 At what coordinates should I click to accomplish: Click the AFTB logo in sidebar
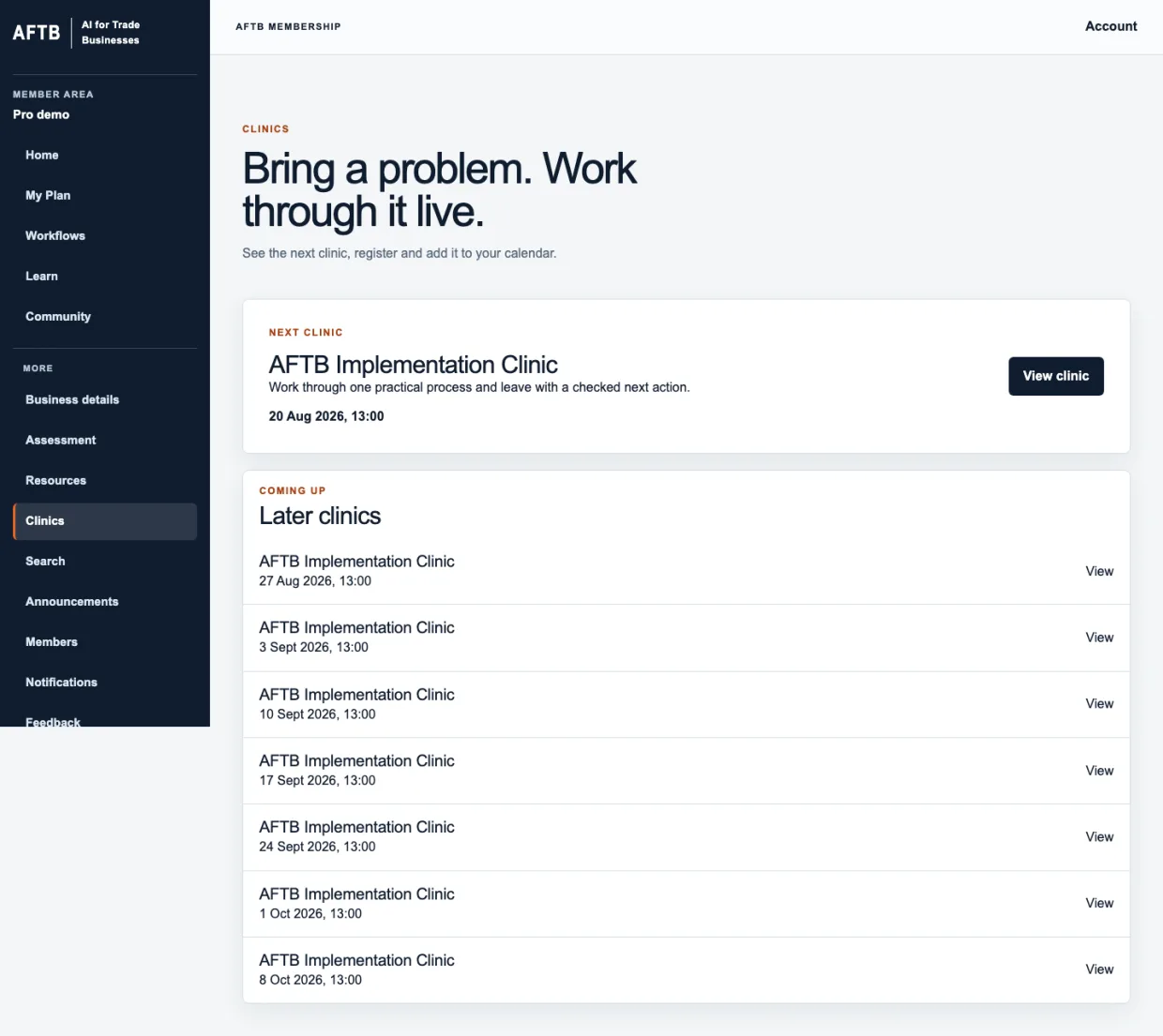[x=37, y=33]
